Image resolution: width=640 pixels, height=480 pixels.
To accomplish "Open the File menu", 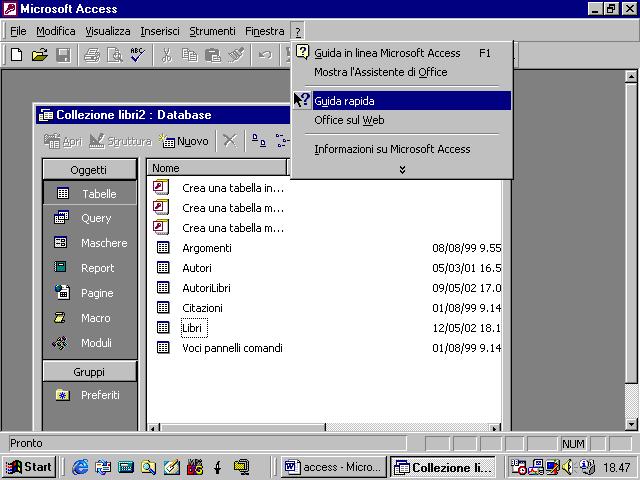I will [18, 31].
